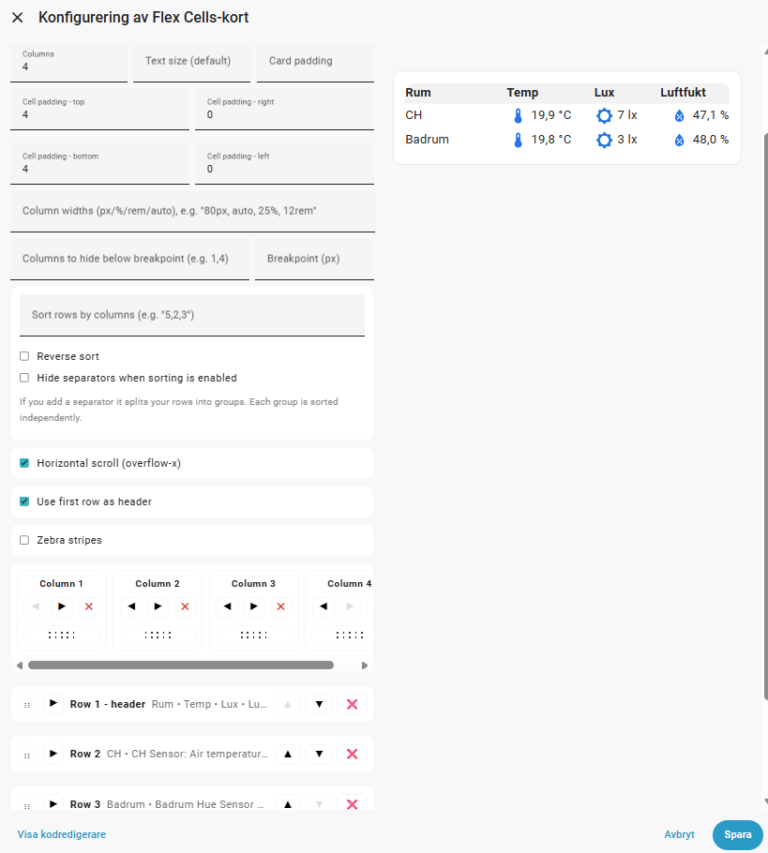Move Row 1 - header down
768x853 pixels.
tap(319, 704)
